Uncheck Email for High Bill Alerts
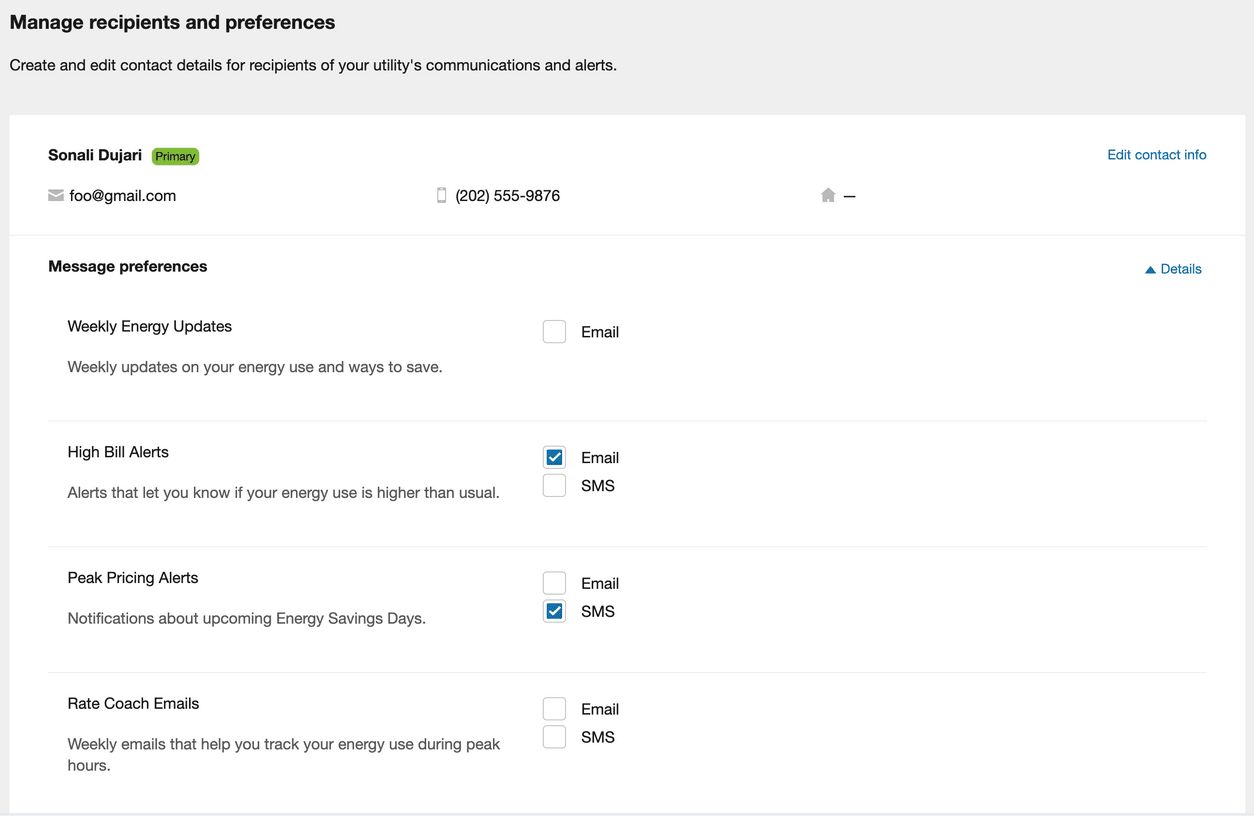1254x816 pixels. 554,458
